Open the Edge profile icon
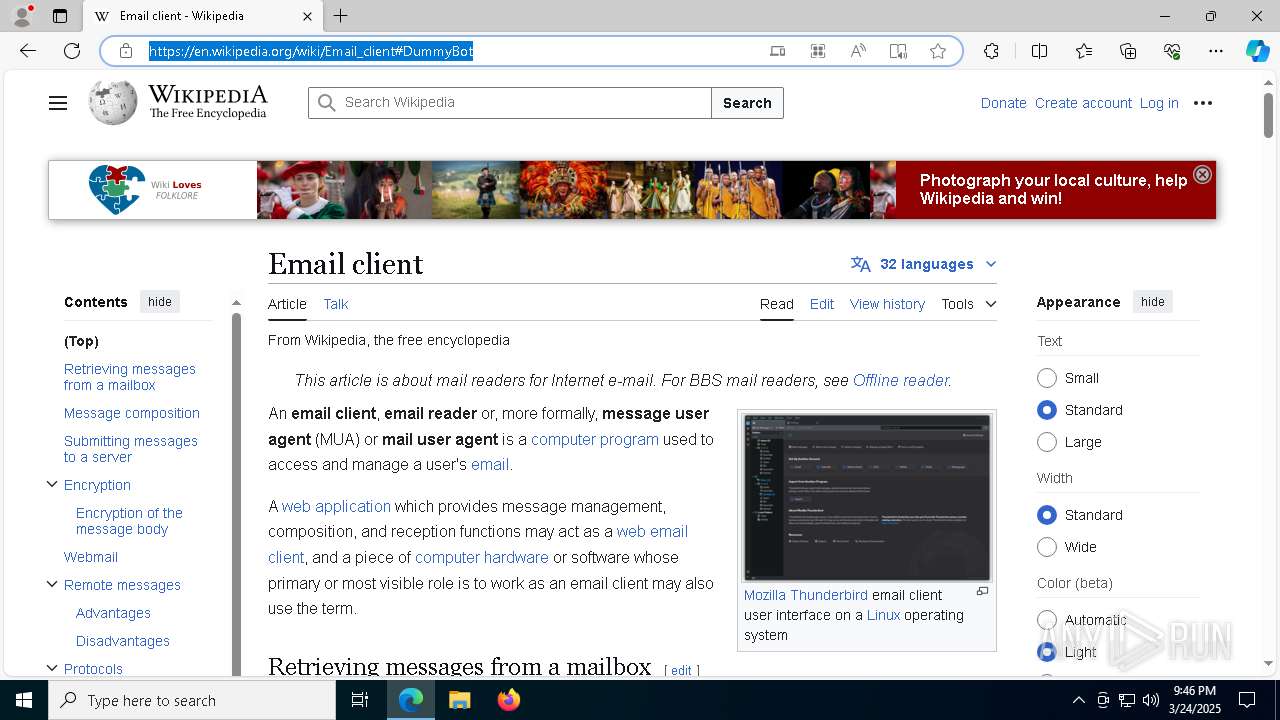Image resolution: width=1280 pixels, height=720 pixels. (22, 16)
